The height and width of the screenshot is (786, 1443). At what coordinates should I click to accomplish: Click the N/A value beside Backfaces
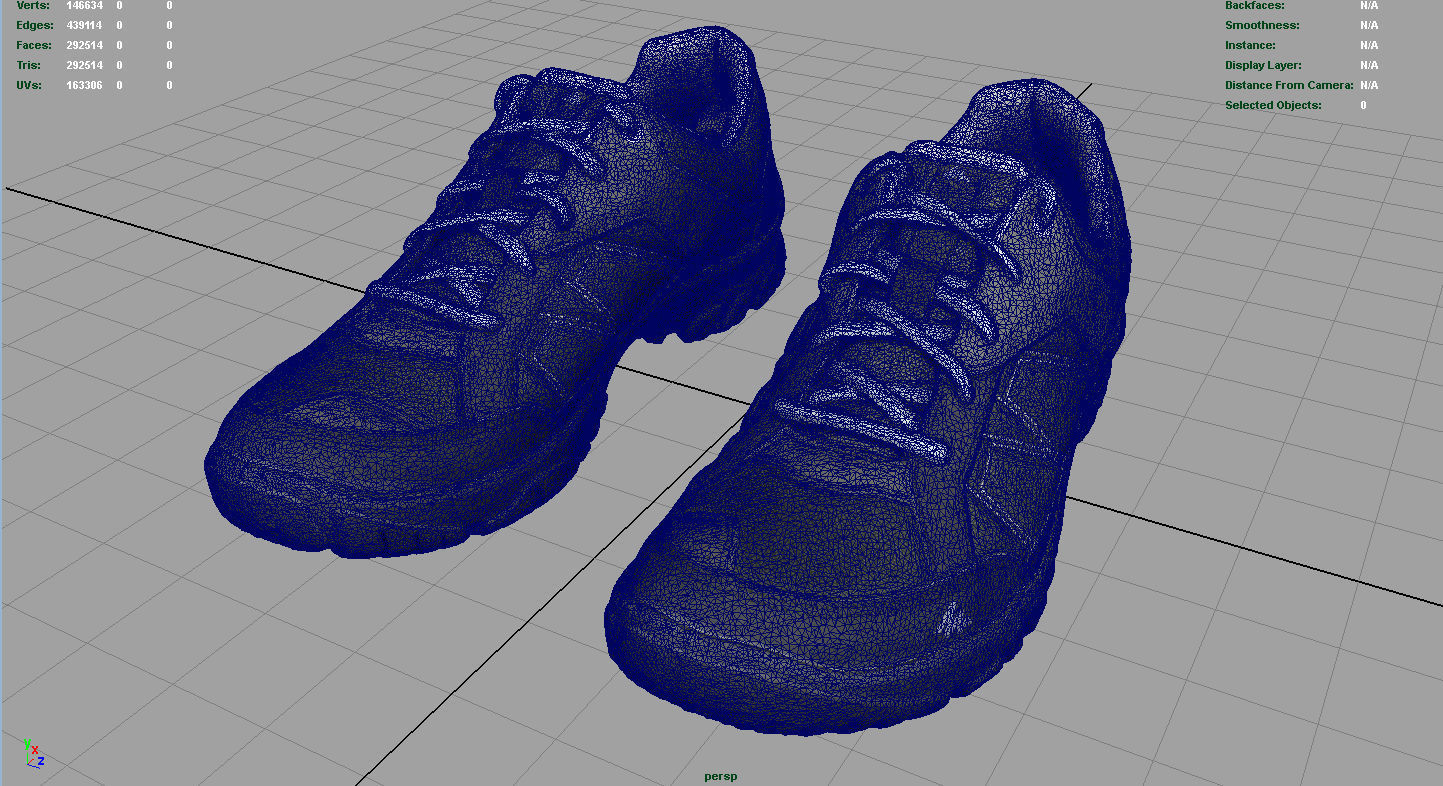click(x=1369, y=5)
